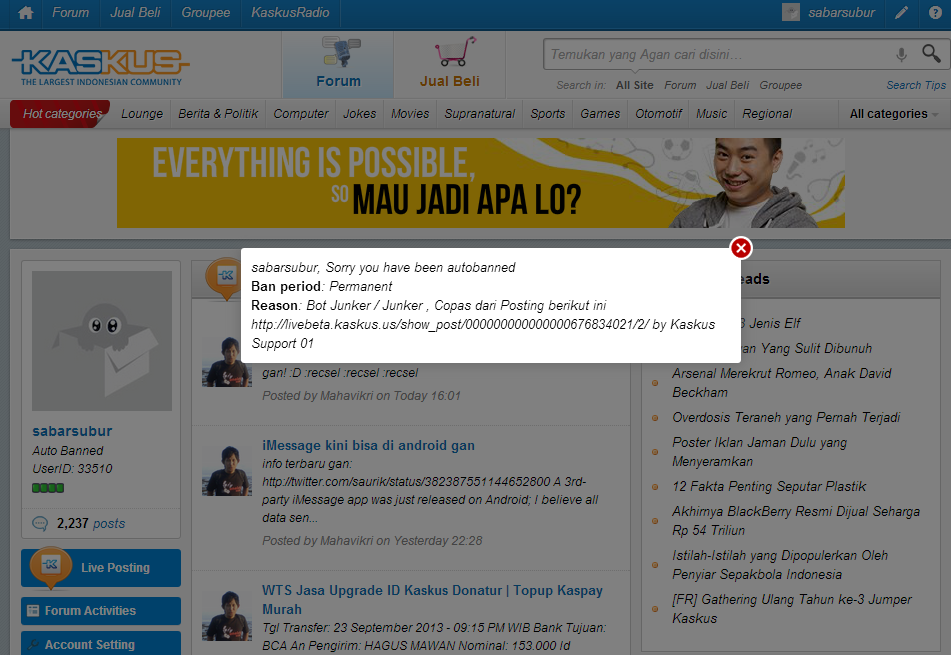The height and width of the screenshot is (655, 951).
Task: Click Mahavikri avatar beside WTS Jasa thread
Action: click(x=227, y=616)
